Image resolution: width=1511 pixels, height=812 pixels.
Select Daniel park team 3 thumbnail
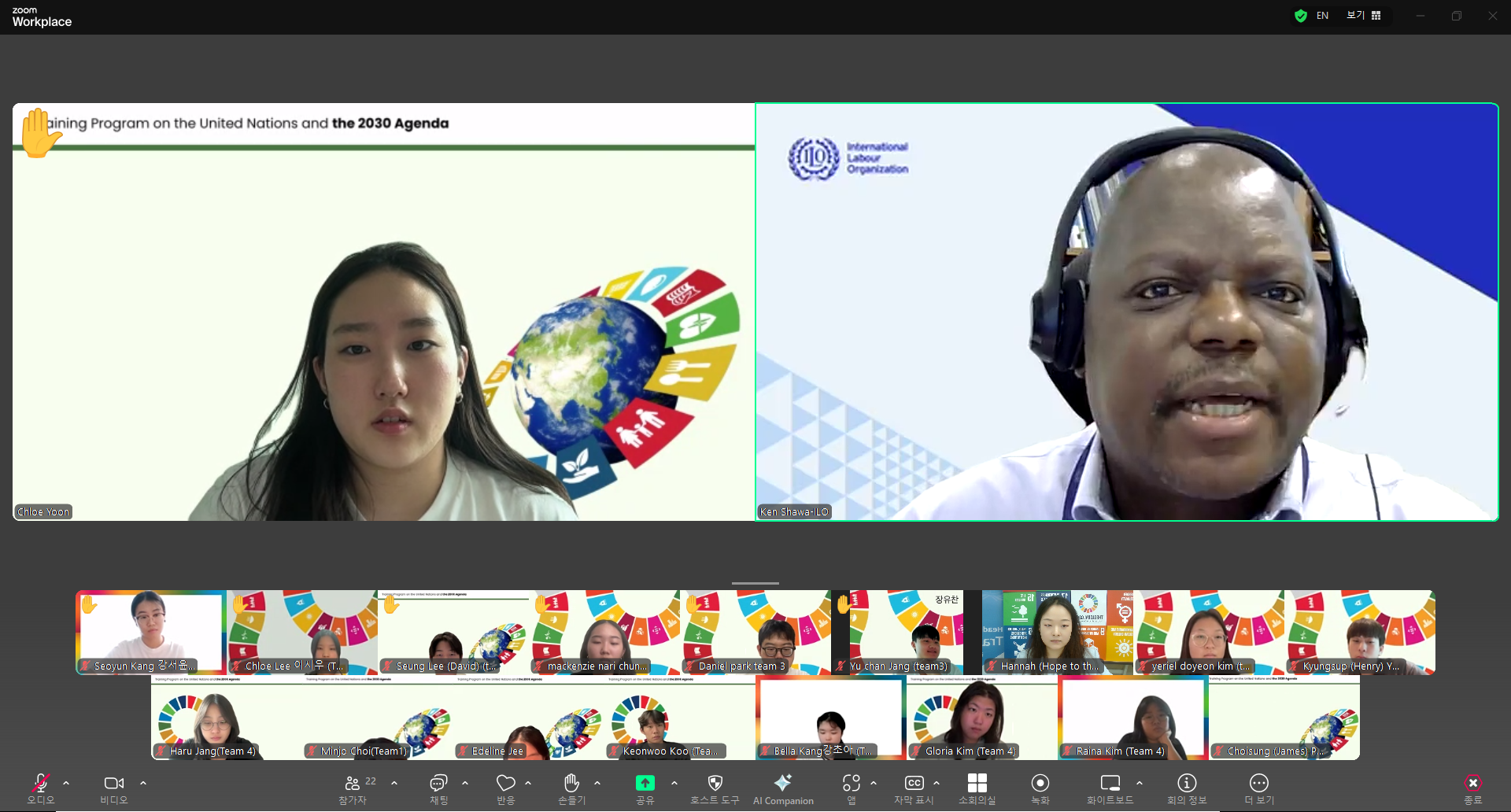tap(755, 633)
